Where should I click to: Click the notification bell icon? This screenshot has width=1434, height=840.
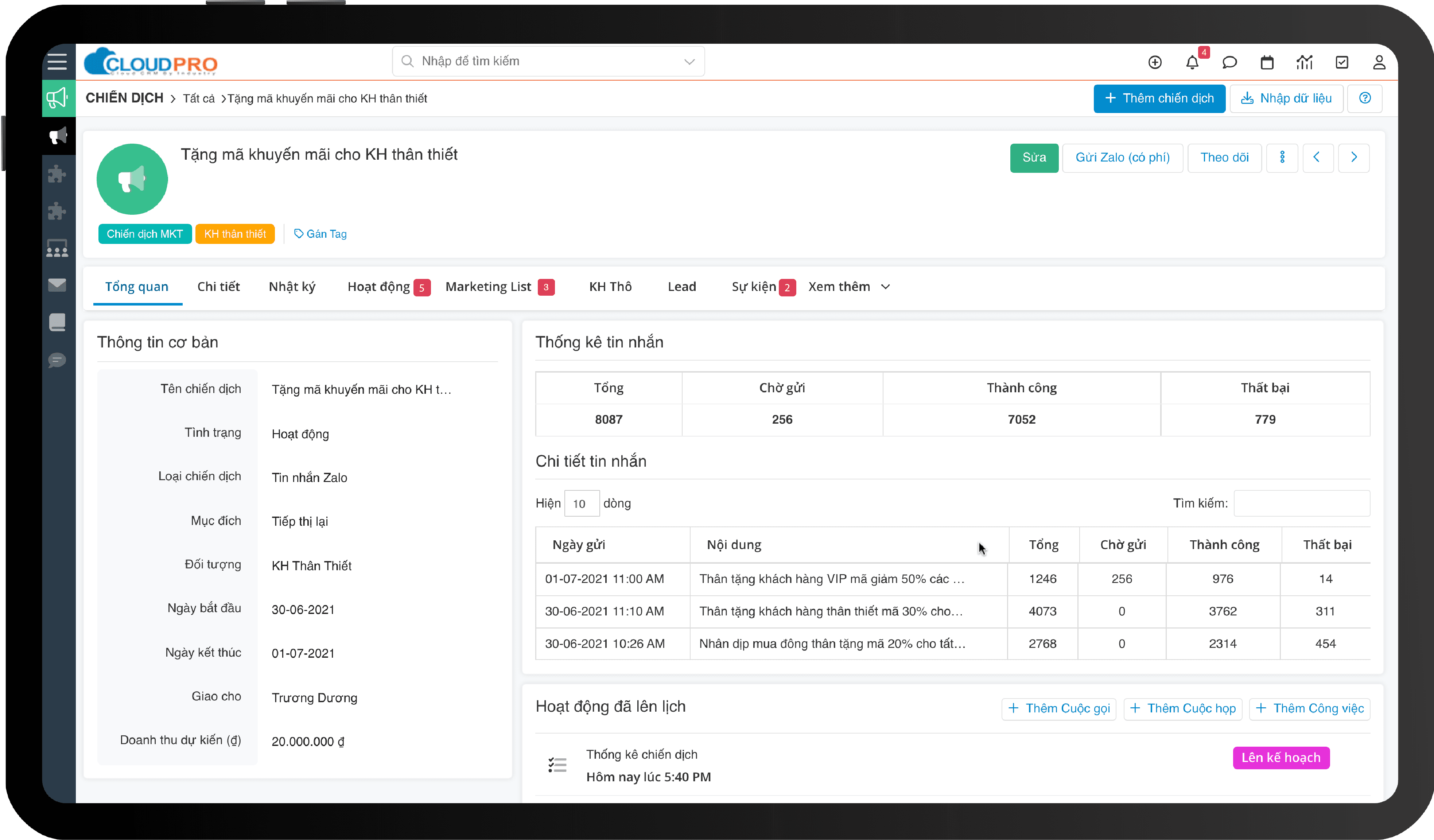pyautogui.click(x=1192, y=62)
